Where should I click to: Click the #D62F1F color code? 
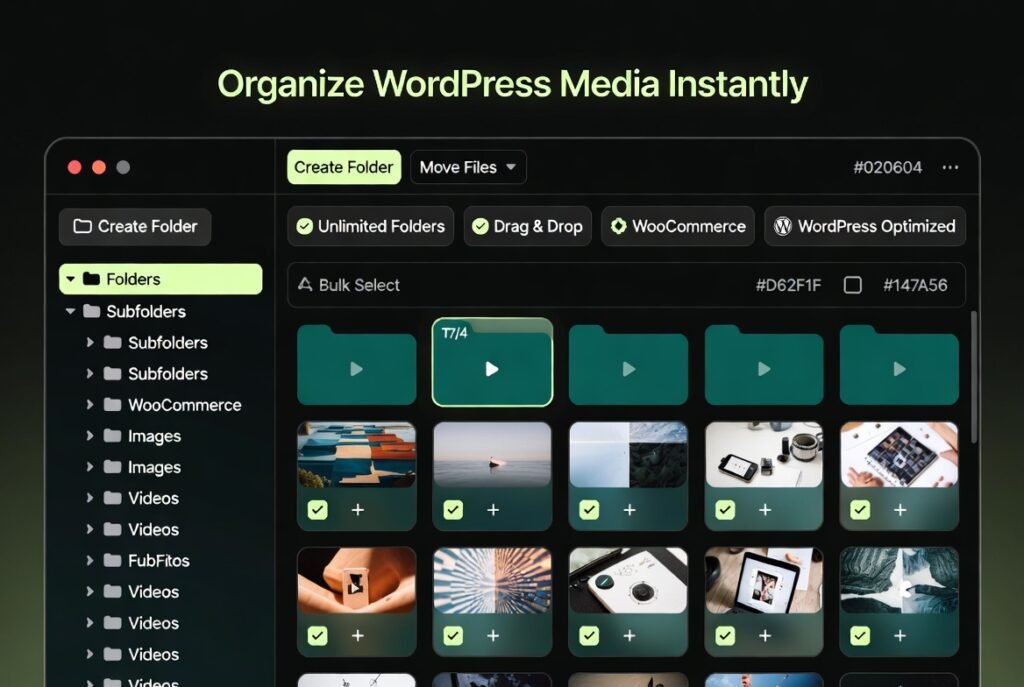[788, 285]
